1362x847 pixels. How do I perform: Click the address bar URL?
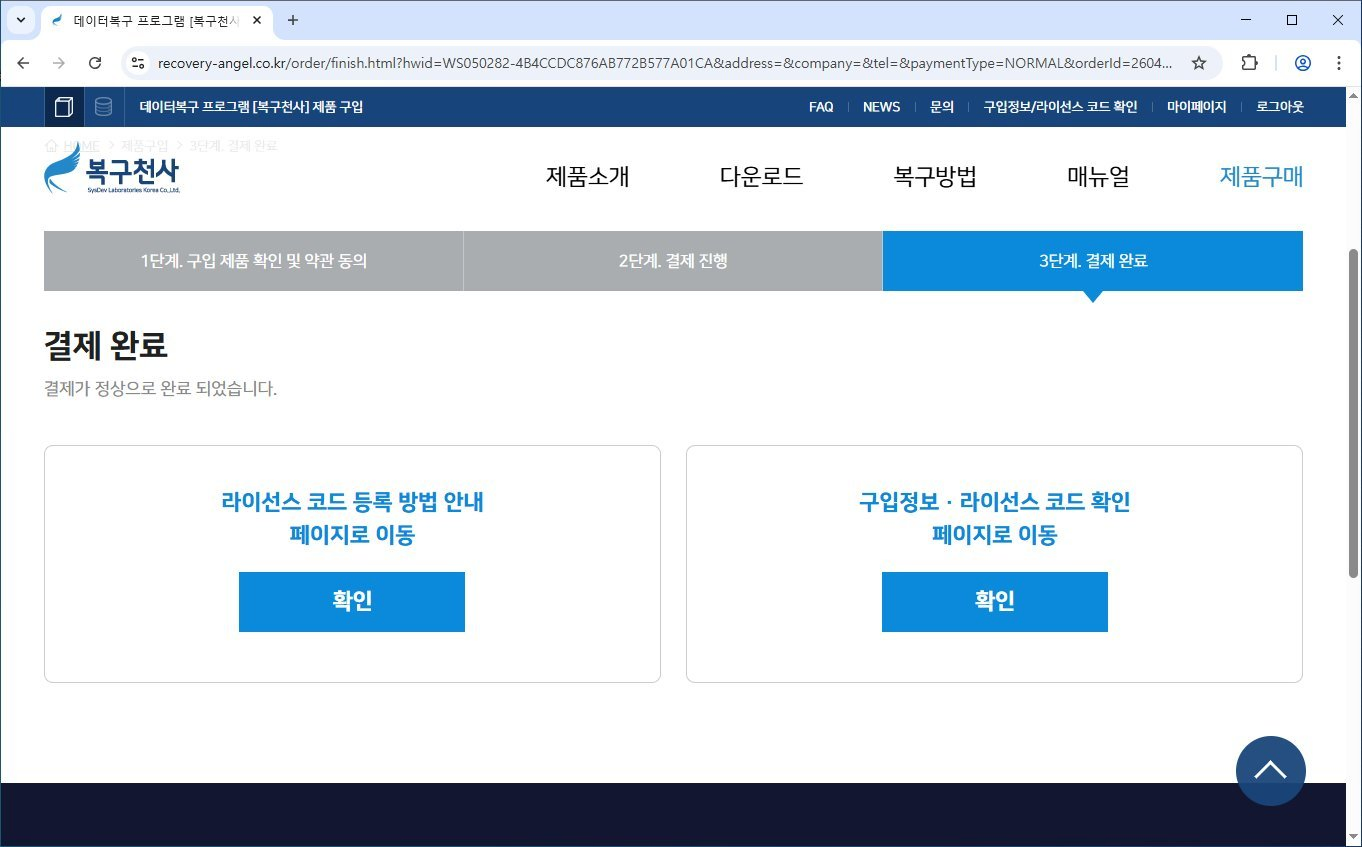point(665,63)
